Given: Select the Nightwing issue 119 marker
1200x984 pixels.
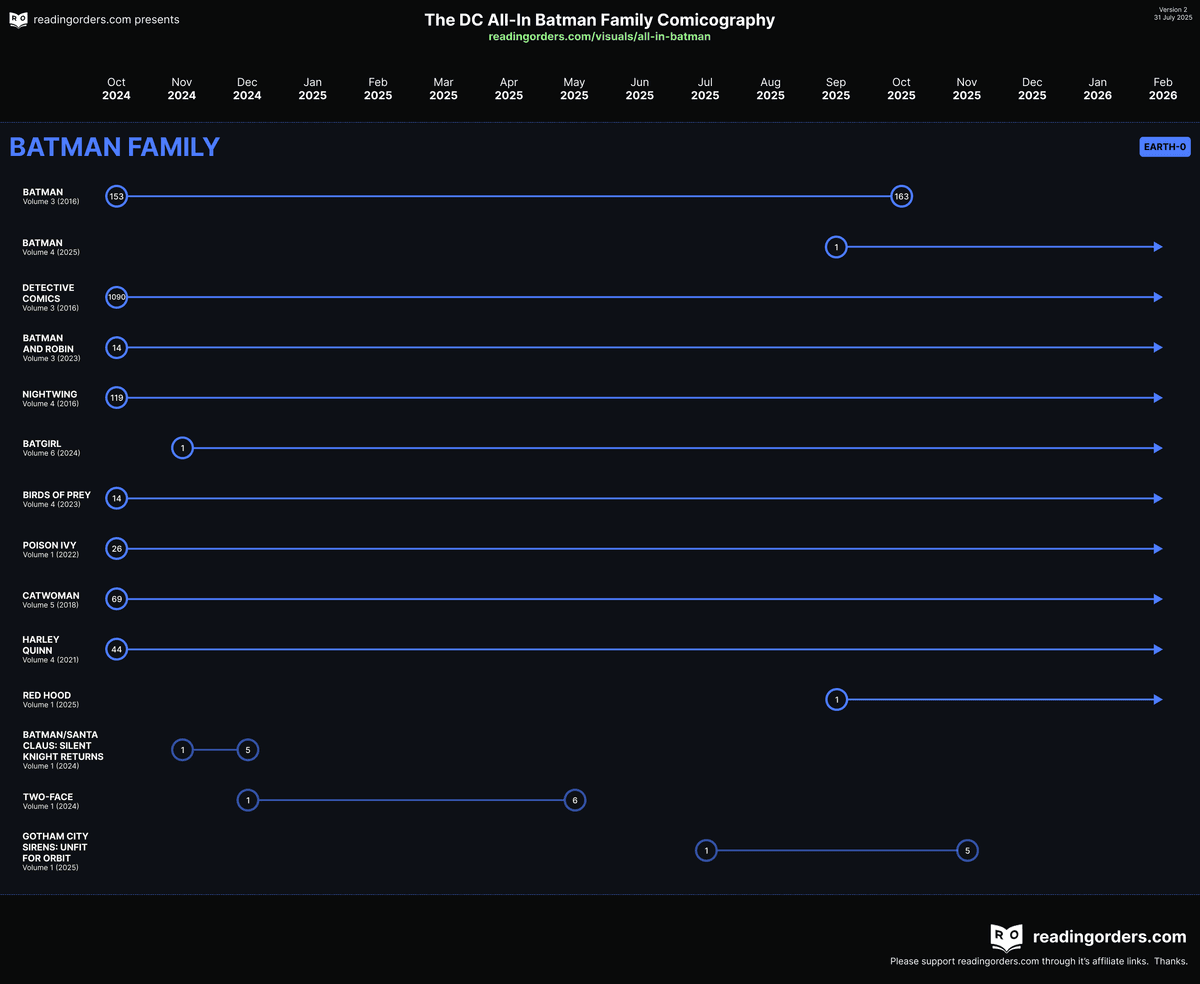Looking at the screenshot, I should pyautogui.click(x=117, y=398).
